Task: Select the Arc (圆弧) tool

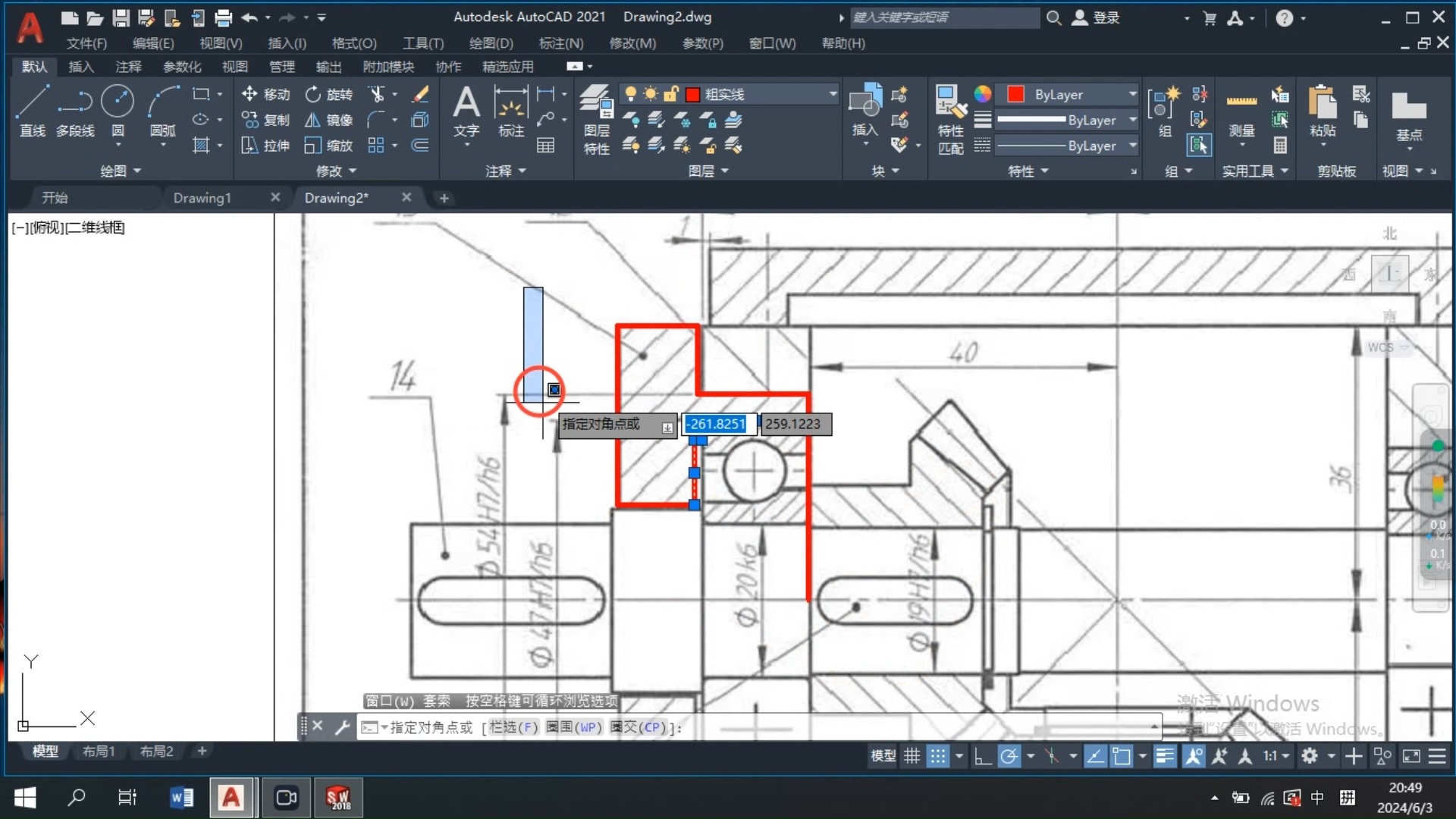Action: [162, 111]
